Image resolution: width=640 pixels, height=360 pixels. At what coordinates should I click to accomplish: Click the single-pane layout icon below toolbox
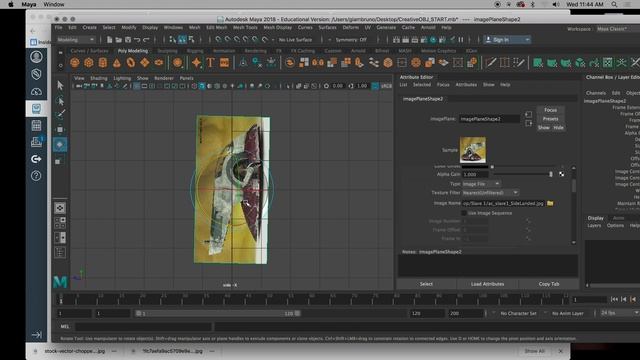point(60,208)
